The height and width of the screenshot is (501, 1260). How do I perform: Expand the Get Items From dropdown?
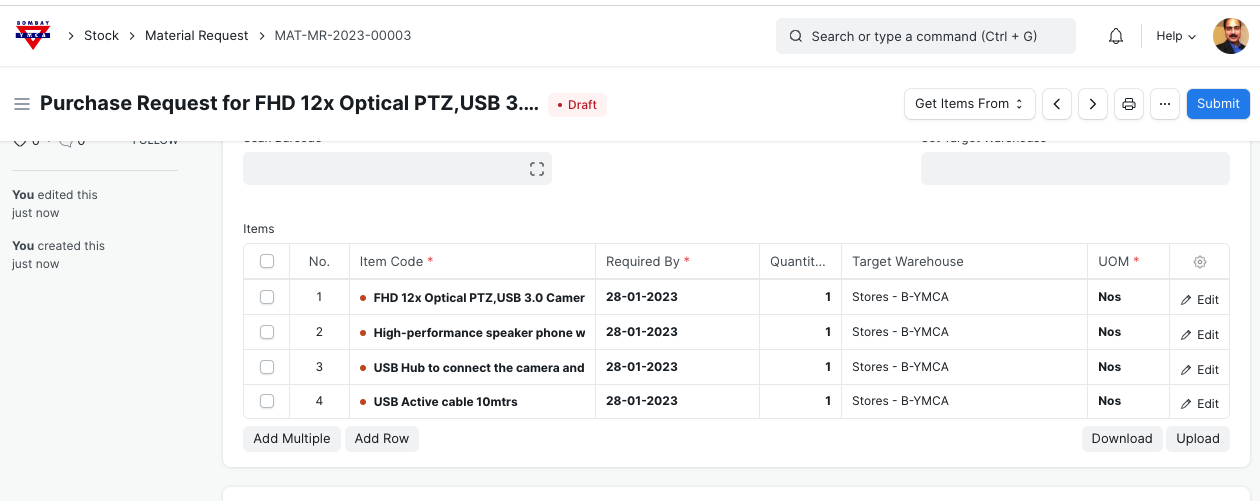pos(969,104)
